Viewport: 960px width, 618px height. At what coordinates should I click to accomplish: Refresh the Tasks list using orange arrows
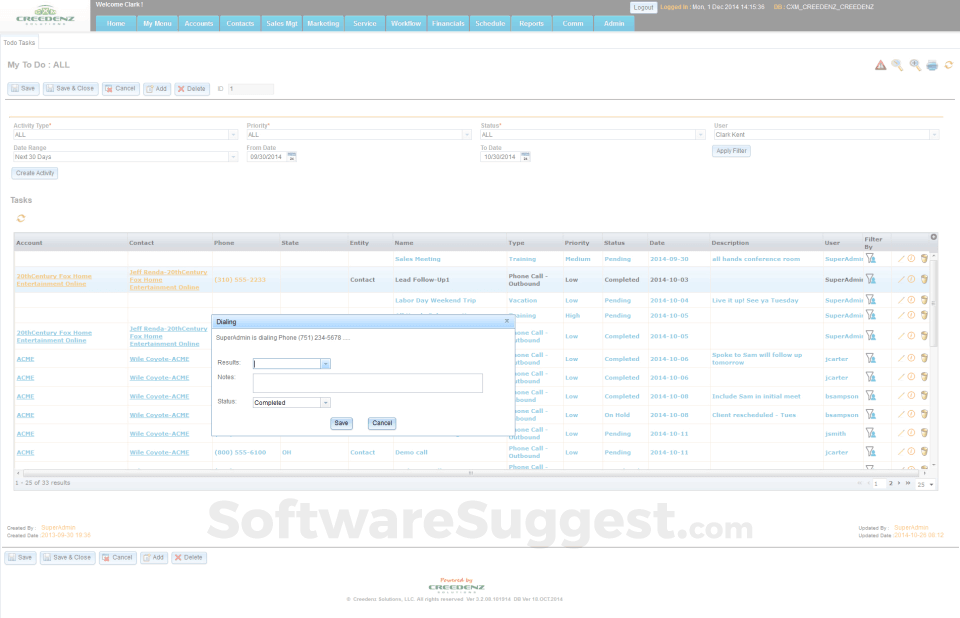(x=21, y=218)
